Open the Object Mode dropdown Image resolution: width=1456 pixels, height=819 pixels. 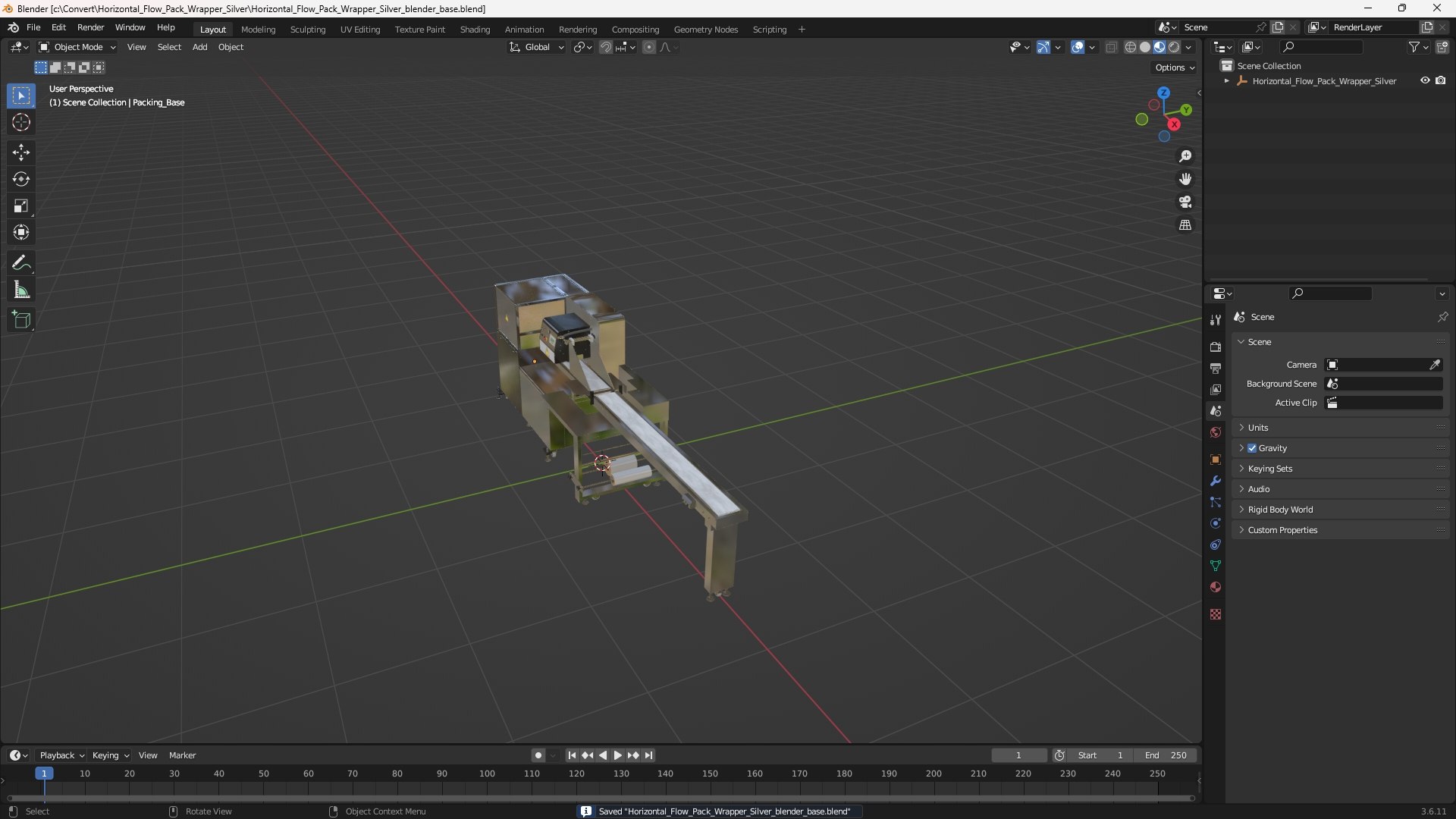click(x=77, y=47)
